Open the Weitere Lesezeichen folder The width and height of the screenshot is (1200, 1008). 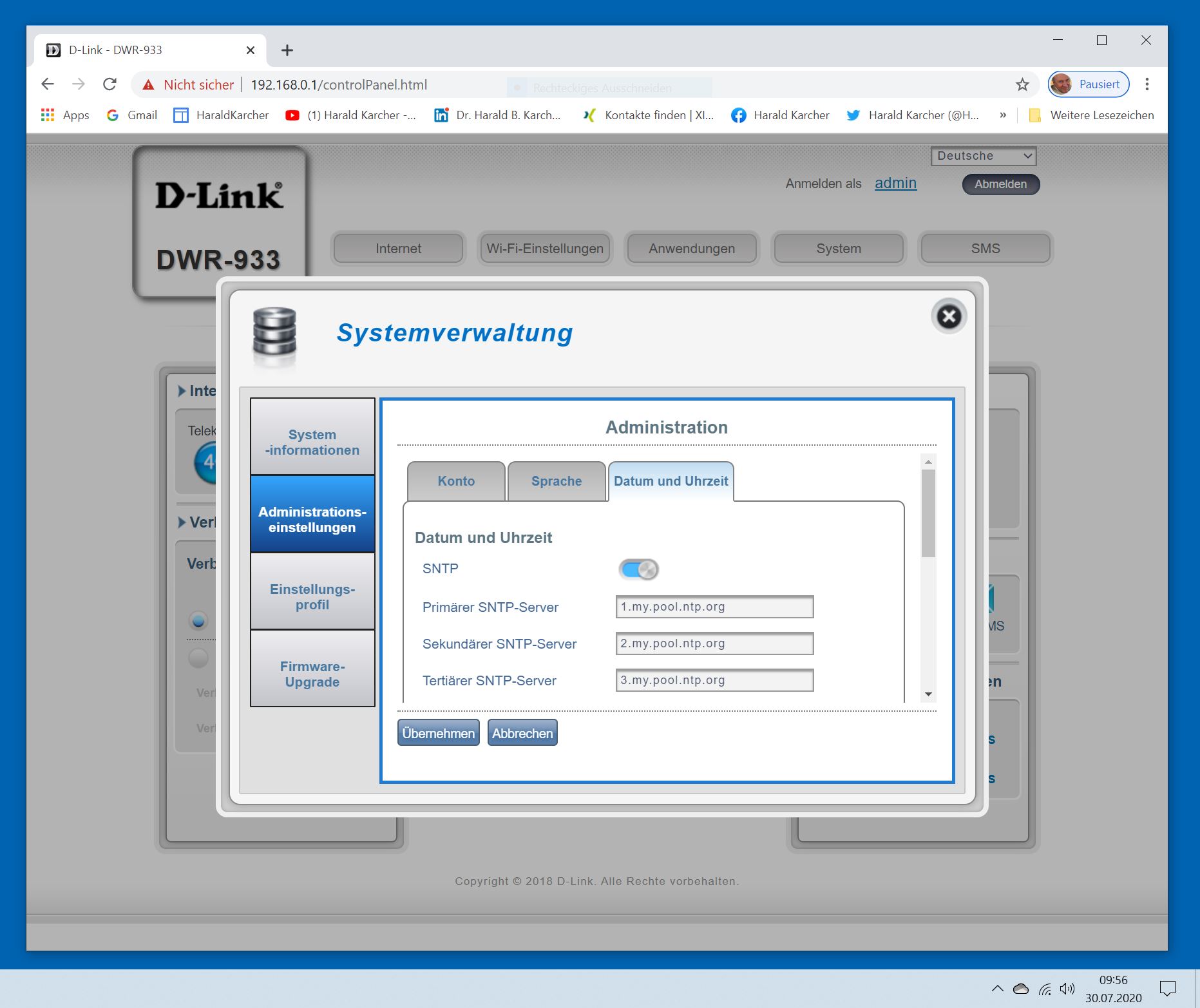[1092, 115]
